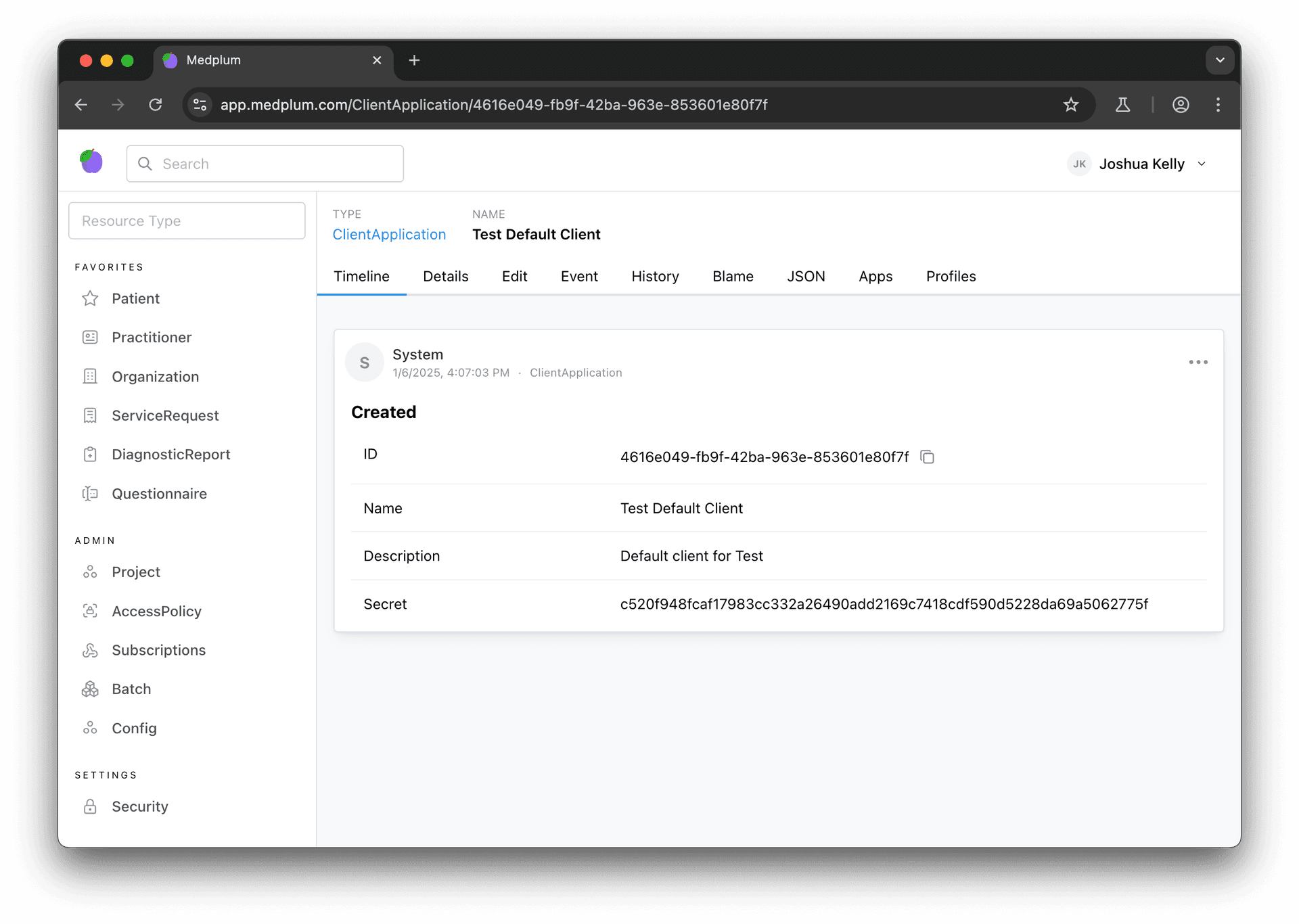
Task: Close the Medplum browser tab
Action: click(x=377, y=60)
